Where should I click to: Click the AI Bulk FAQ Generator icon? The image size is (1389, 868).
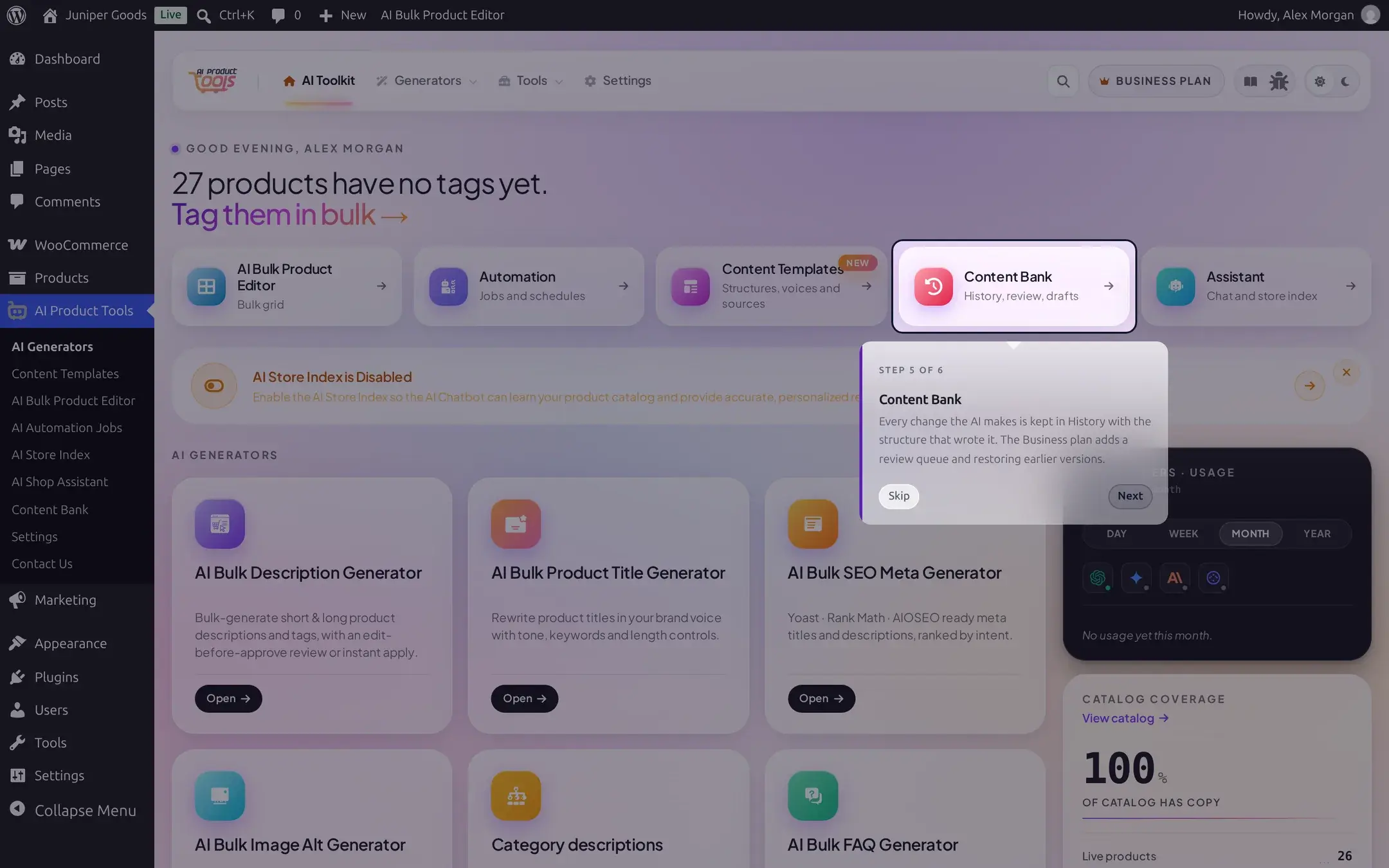[813, 796]
